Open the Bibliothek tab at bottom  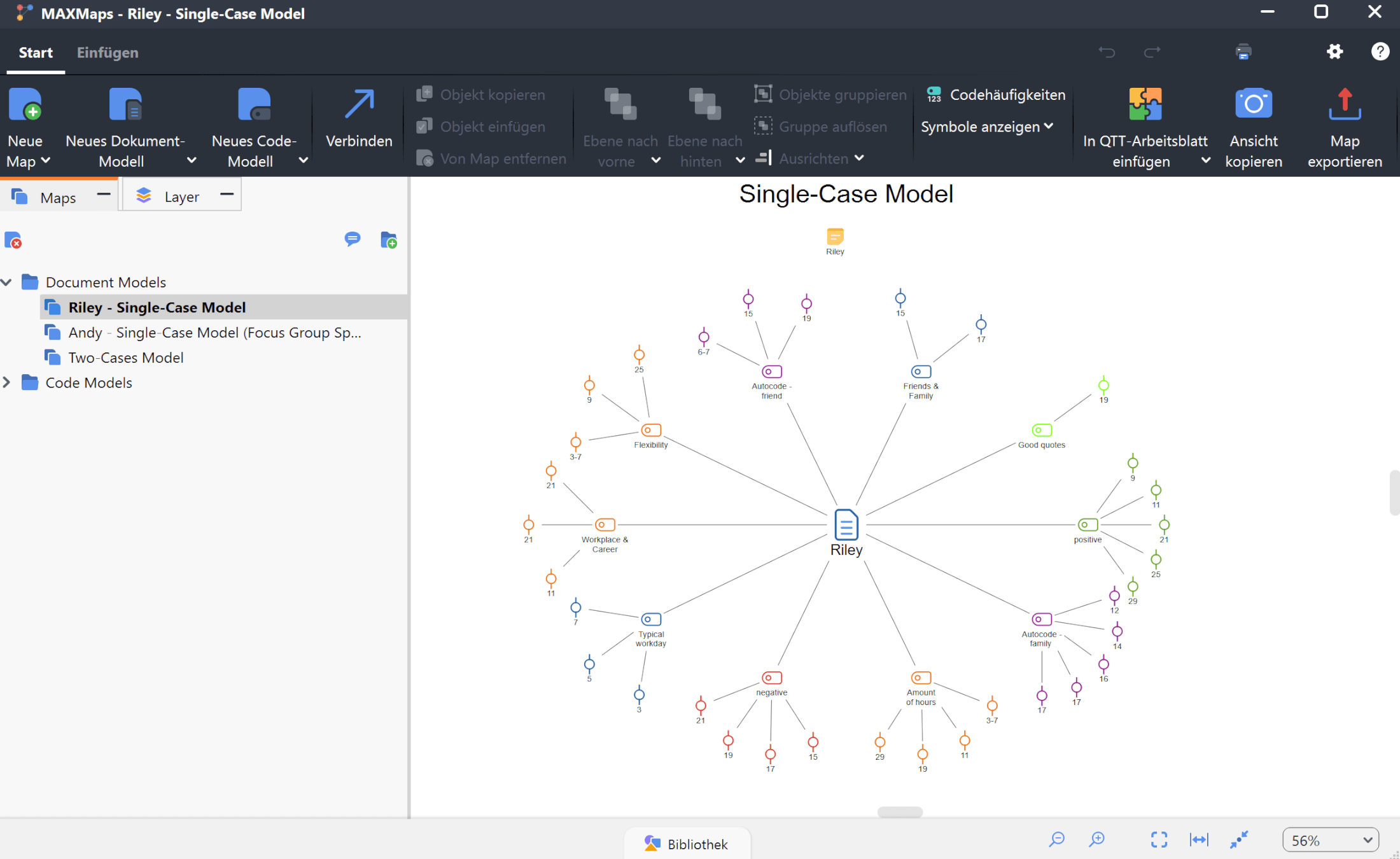(687, 844)
